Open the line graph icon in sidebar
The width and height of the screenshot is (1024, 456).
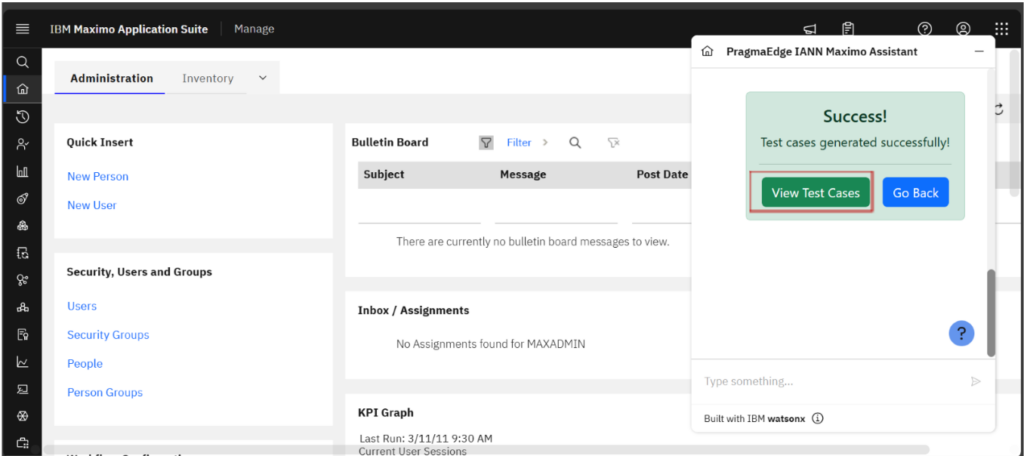tap(22, 361)
